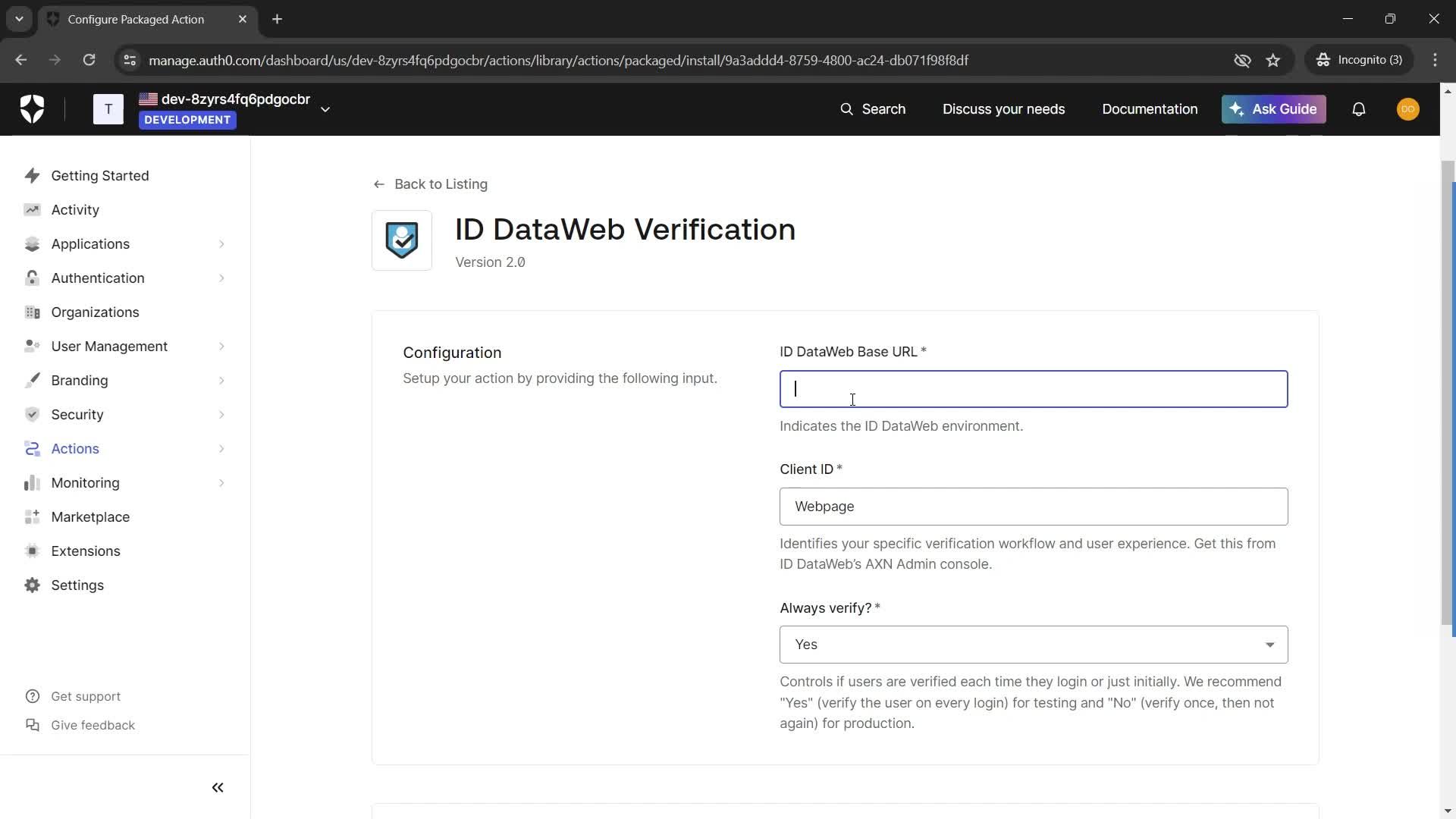Viewport: 1456px width, 819px height.
Task: Expand the Authentication submenu chevron
Action: pos(221,278)
